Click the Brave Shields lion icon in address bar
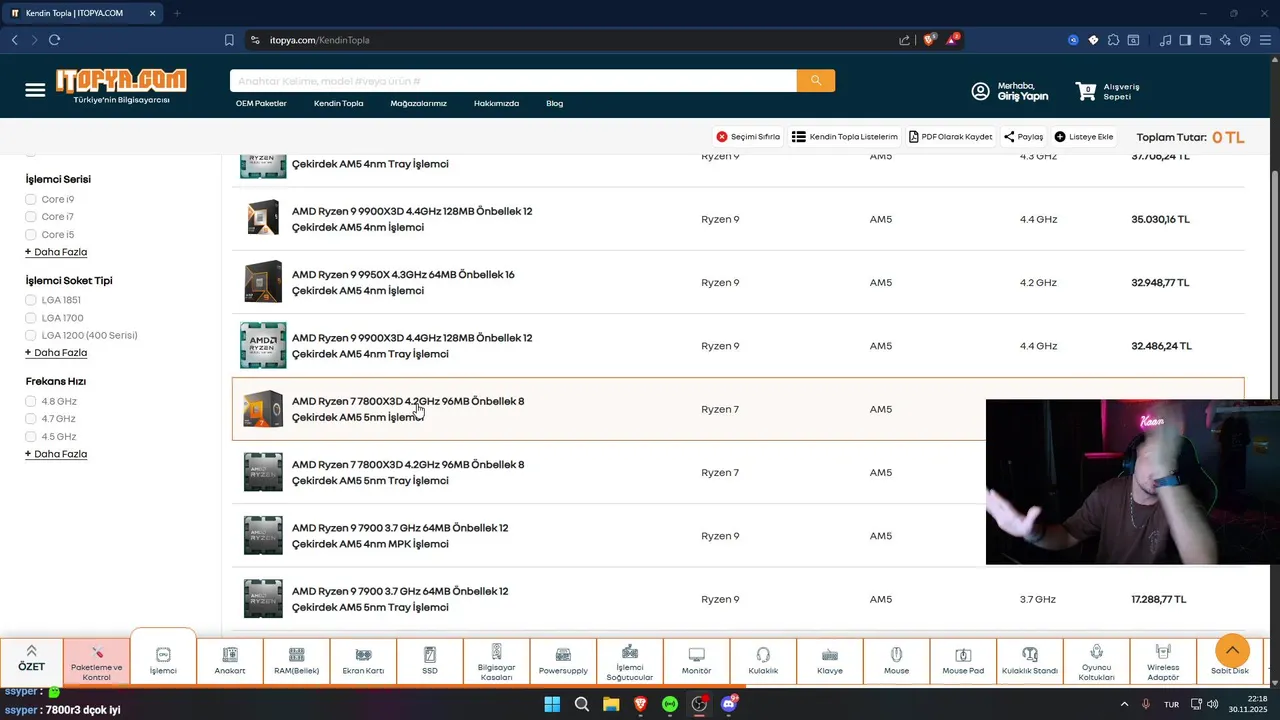The width and height of the screenshot is (1280, 720). (929, 40)
